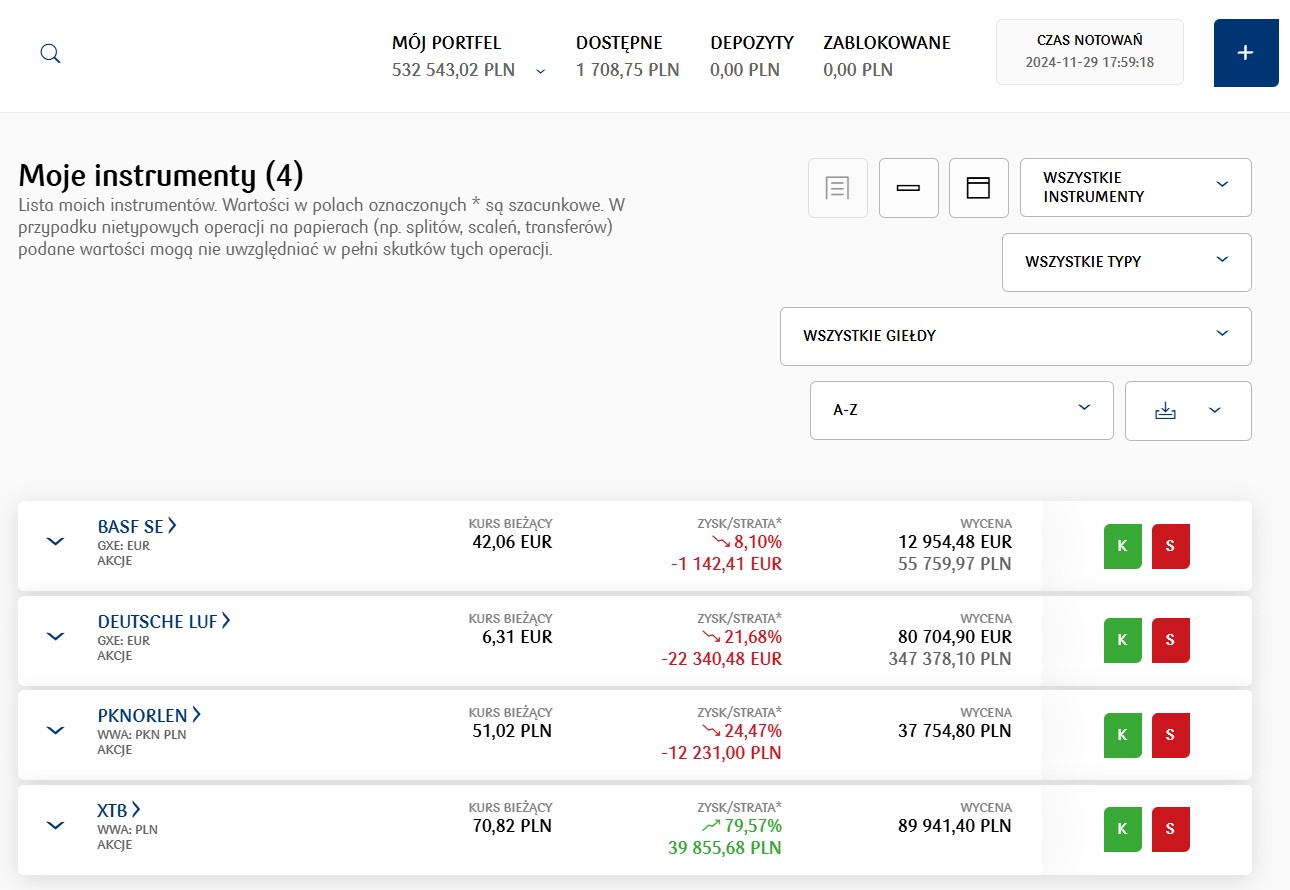Click the Moje instrumenty (4) heading
The image size is (1290, 890).
pyautogui.click(x=161, y=176)
